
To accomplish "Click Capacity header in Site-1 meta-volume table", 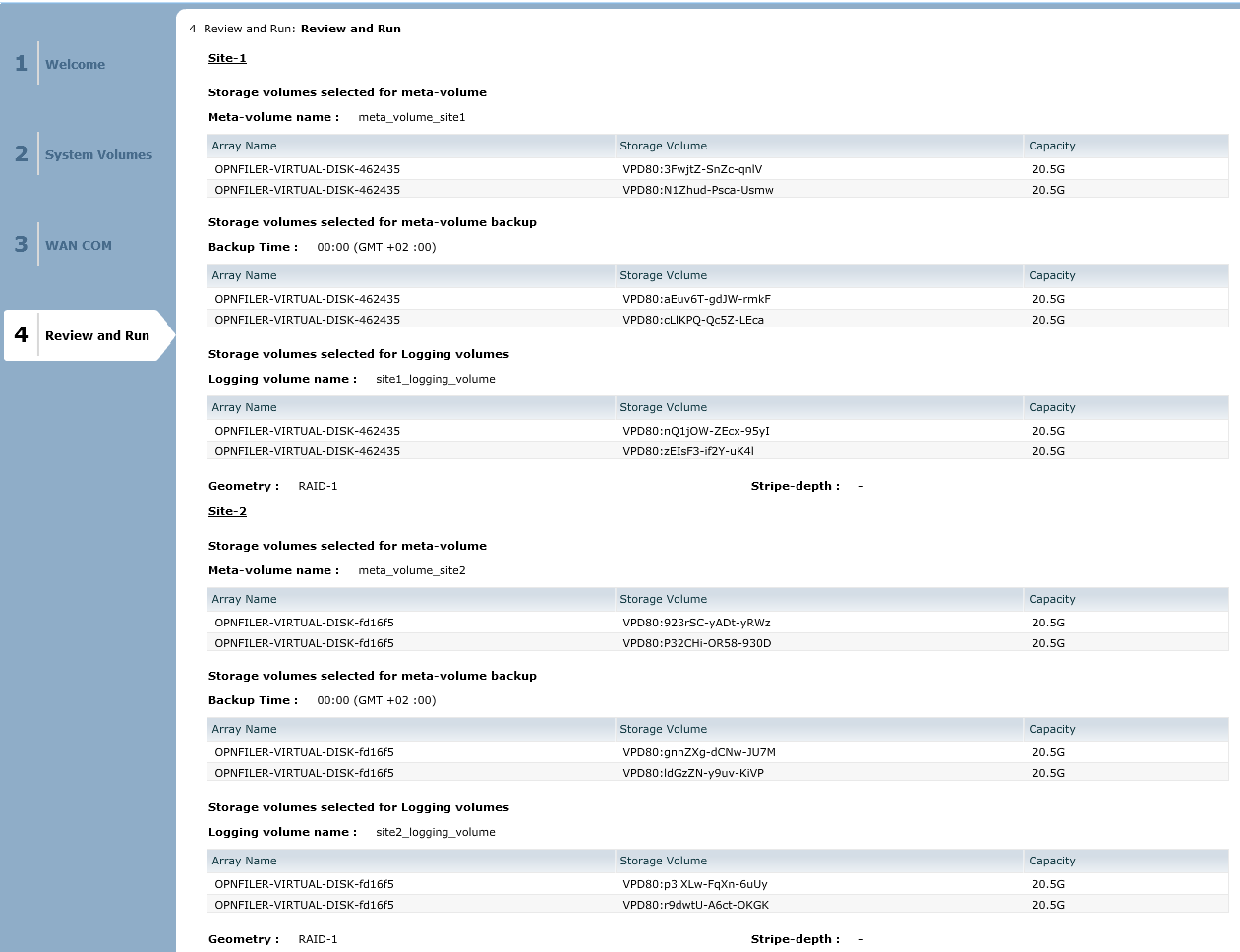I will tap(1051, 146).
